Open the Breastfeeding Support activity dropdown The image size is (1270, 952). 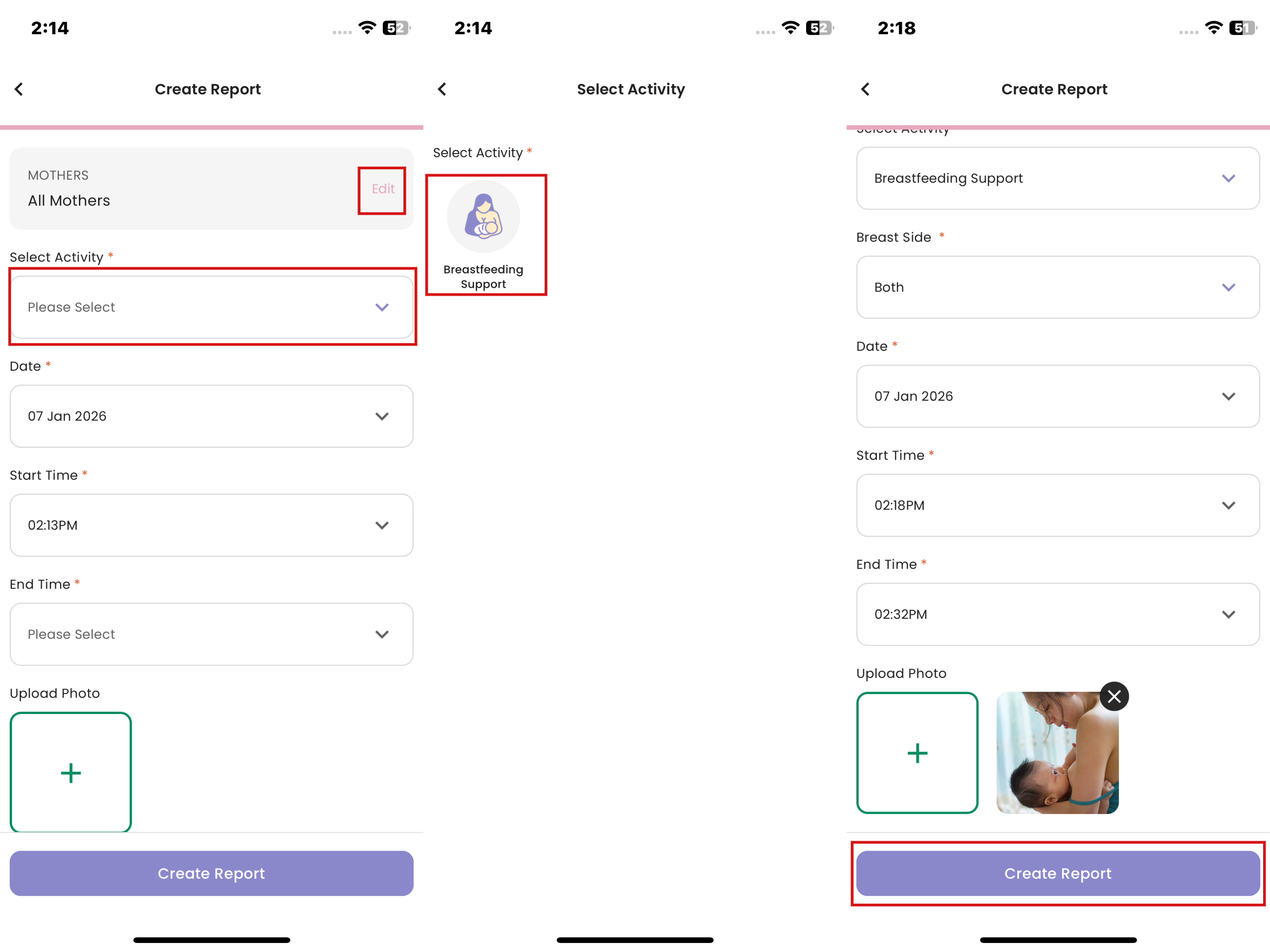(x=1058, y=178)
